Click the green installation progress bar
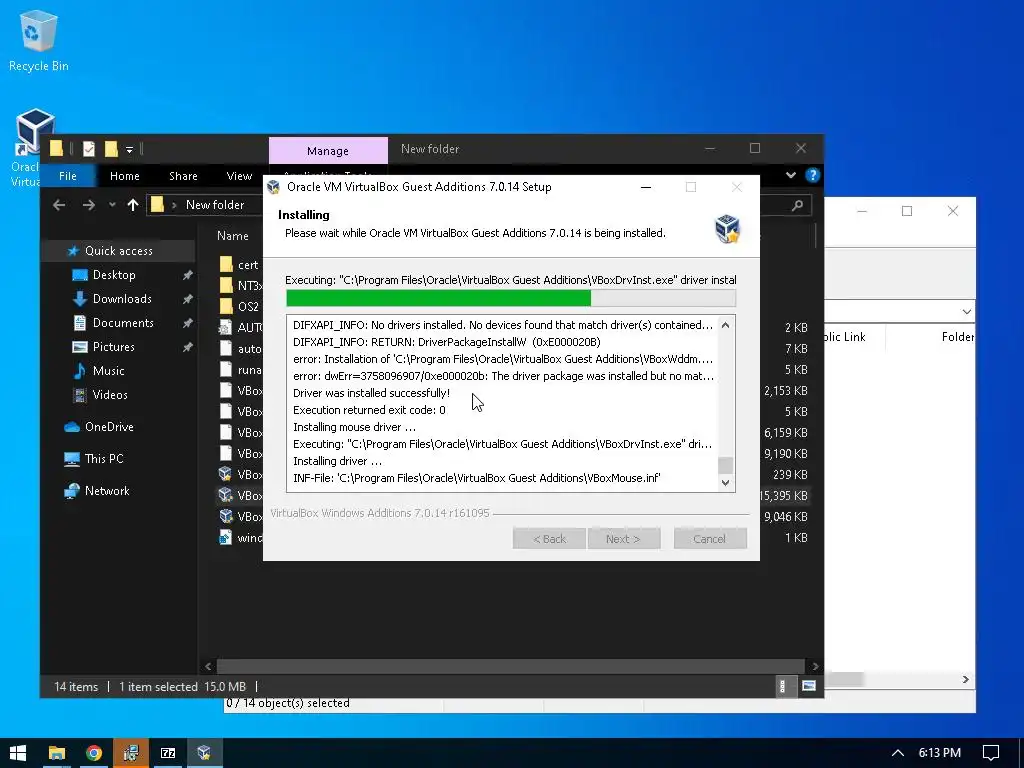The image size is (1024, 768). 438,298
